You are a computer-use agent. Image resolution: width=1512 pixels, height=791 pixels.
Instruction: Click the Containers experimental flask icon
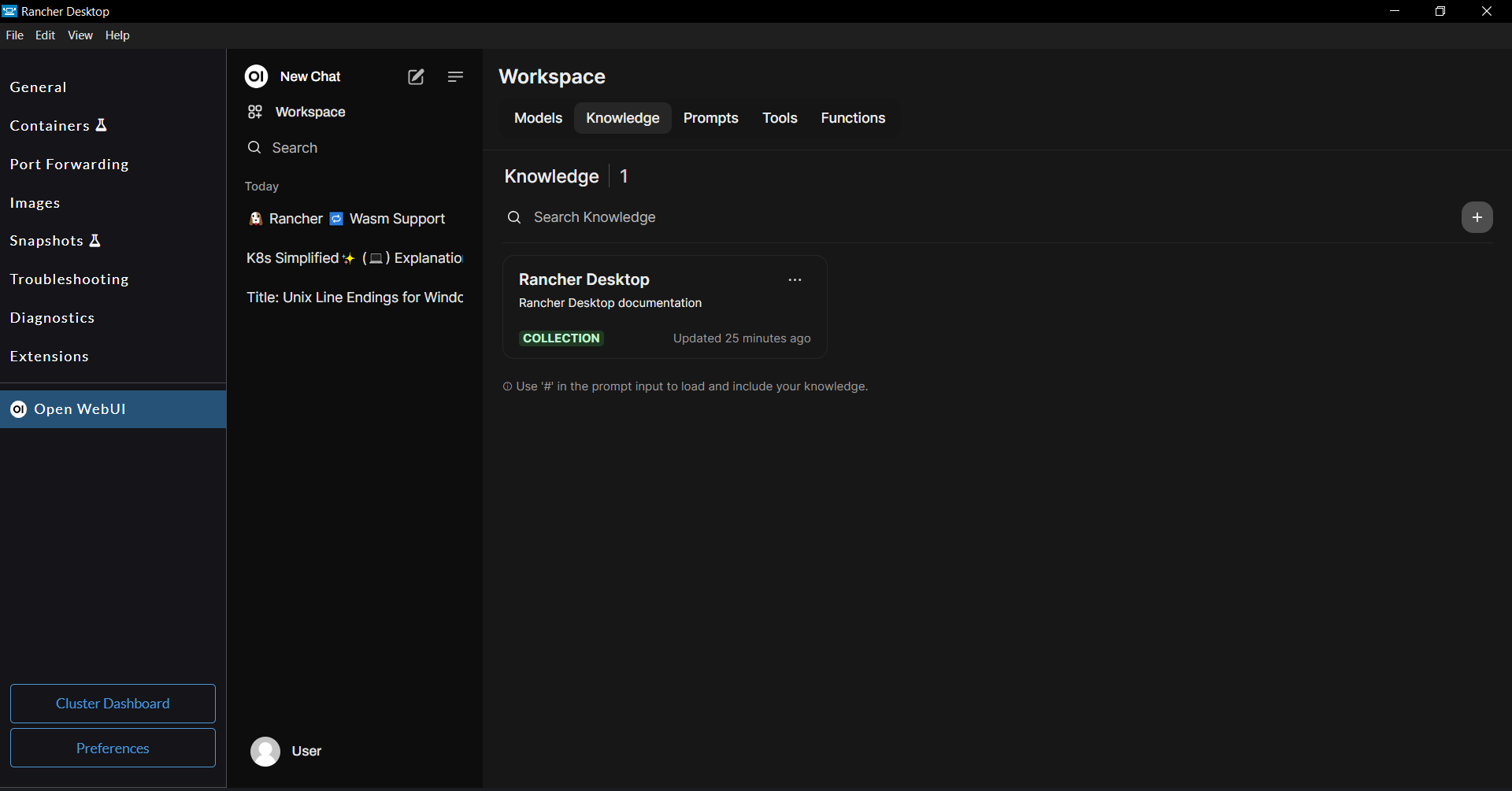101,125
